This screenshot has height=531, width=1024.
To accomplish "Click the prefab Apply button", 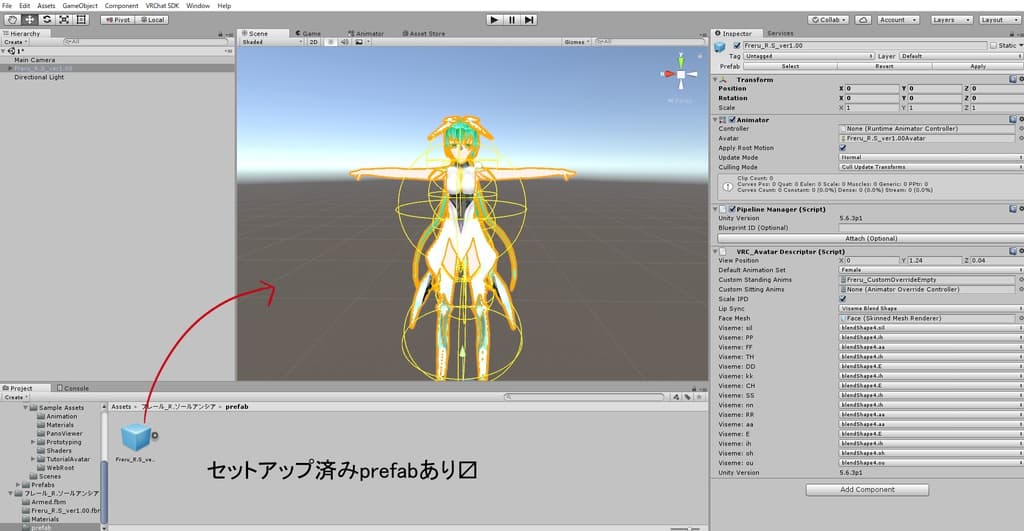I will (x=978, y=66).
